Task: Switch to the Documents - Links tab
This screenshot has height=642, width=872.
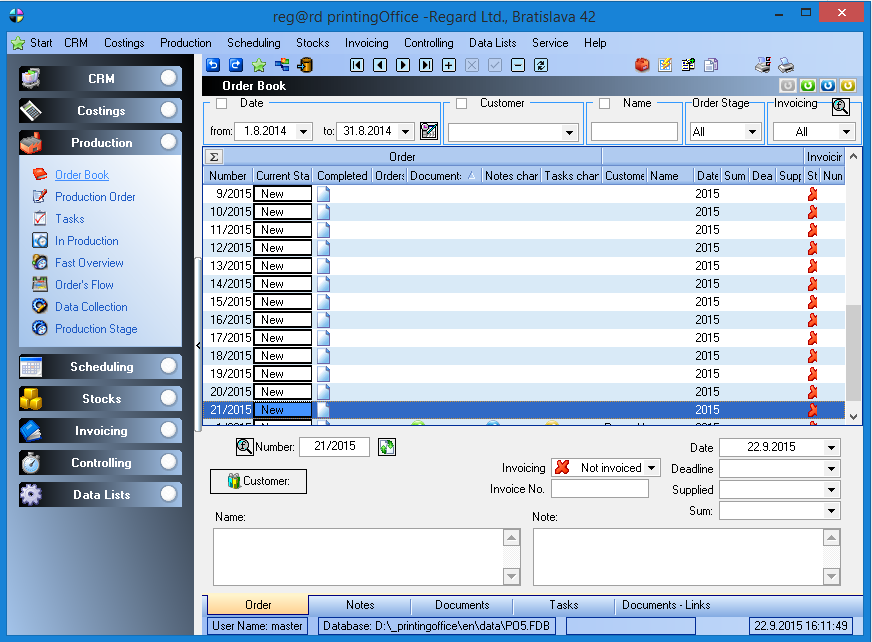Action: pyautogui.click(x=666, y=605)
